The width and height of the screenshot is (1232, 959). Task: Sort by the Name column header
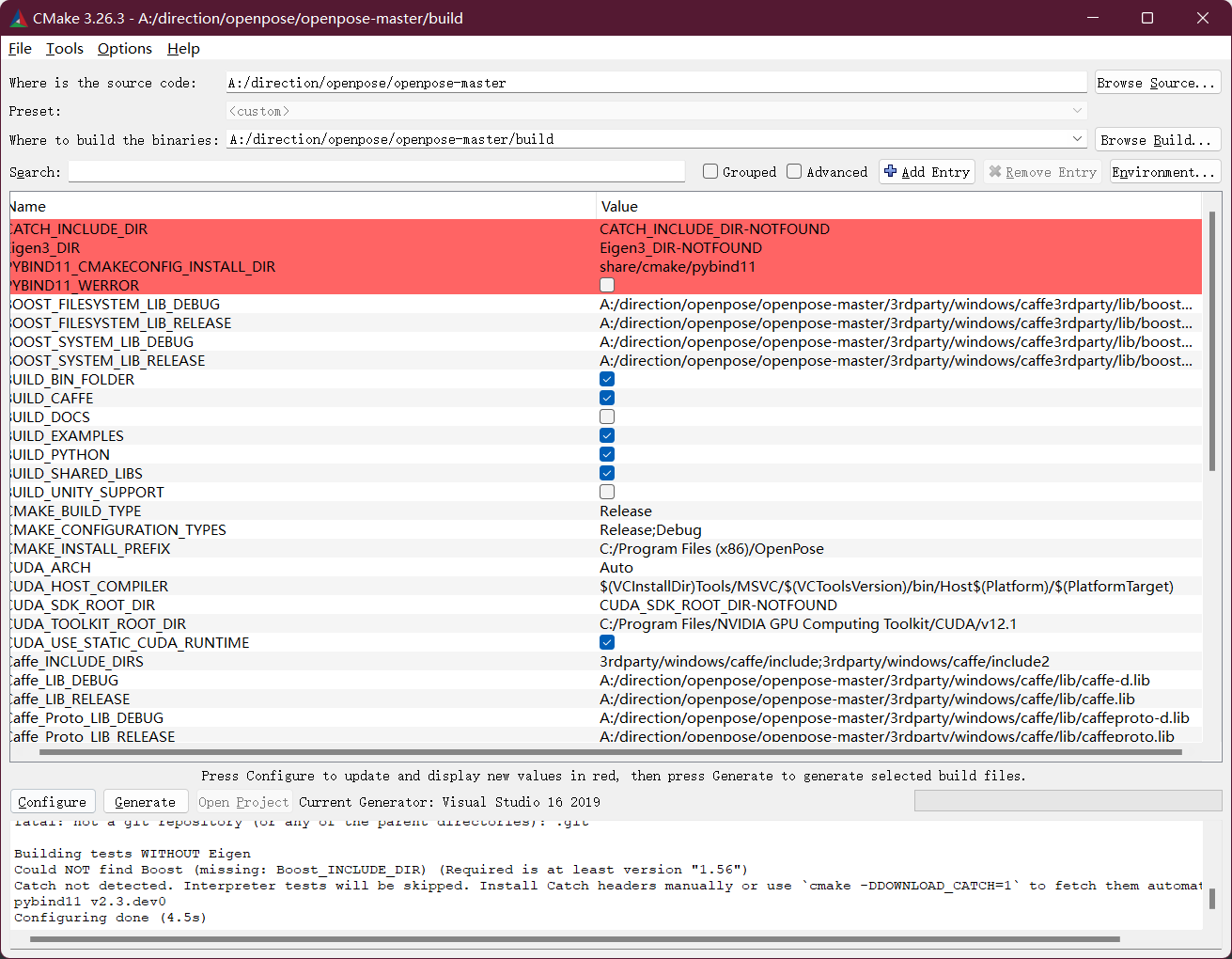point(303,206)
